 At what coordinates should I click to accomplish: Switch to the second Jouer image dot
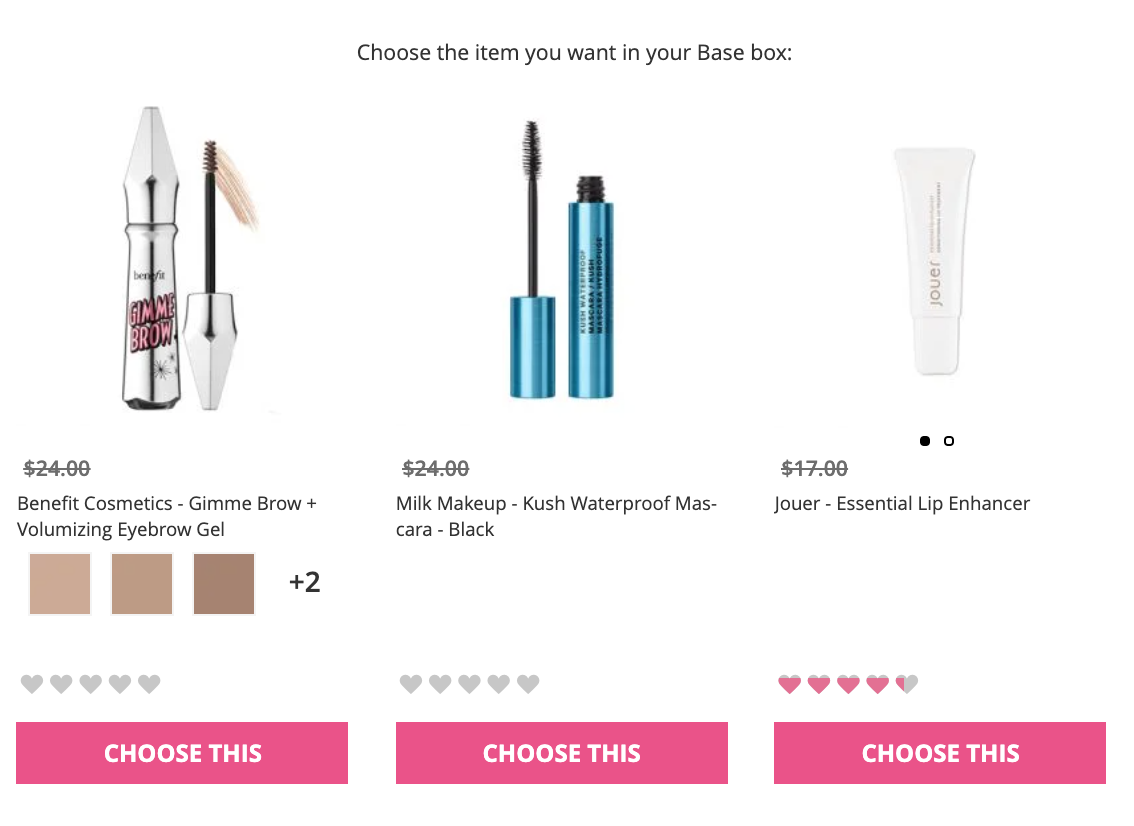point(949,441)
